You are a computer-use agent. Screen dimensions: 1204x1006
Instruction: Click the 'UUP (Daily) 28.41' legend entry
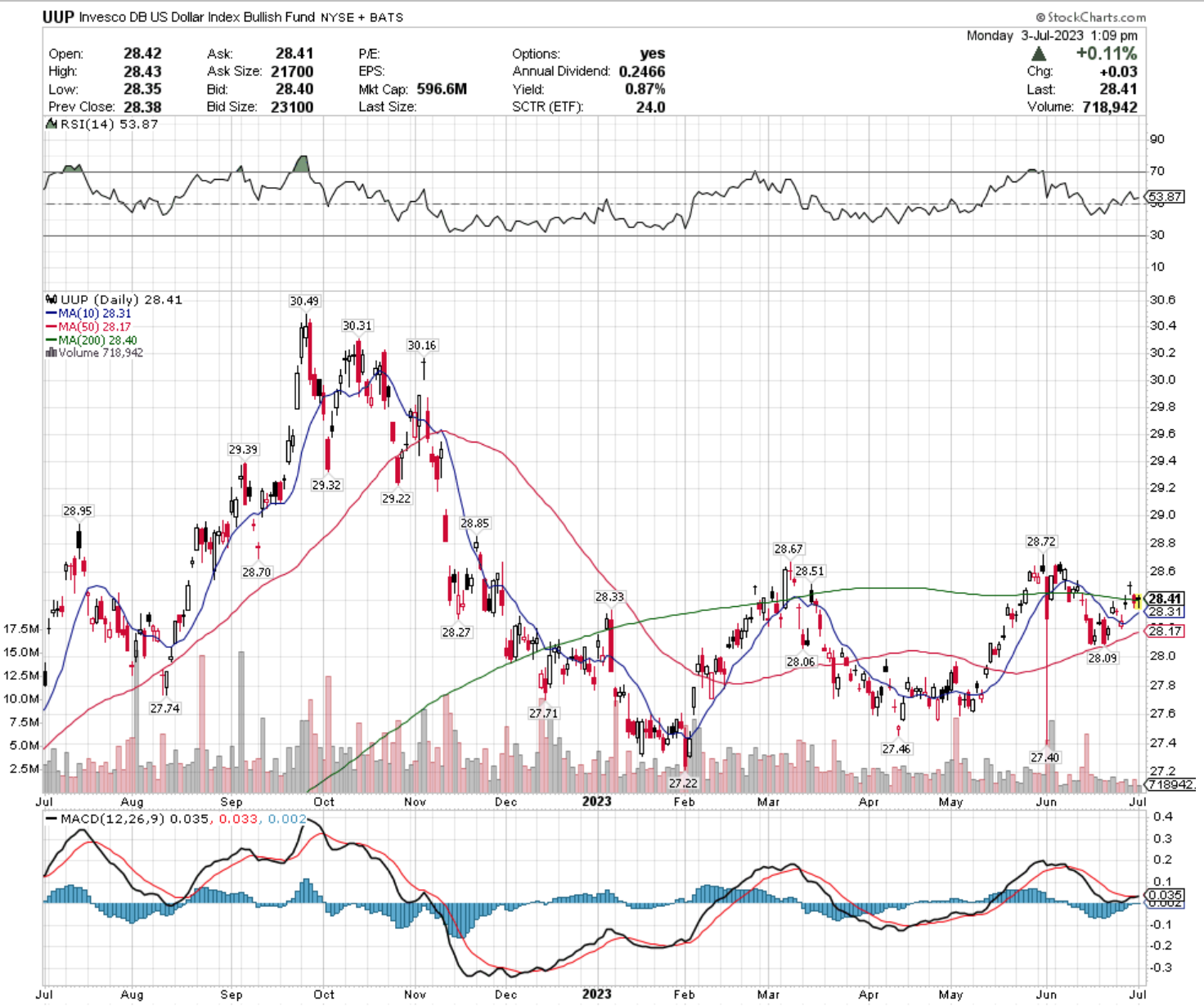coord(121,299)
